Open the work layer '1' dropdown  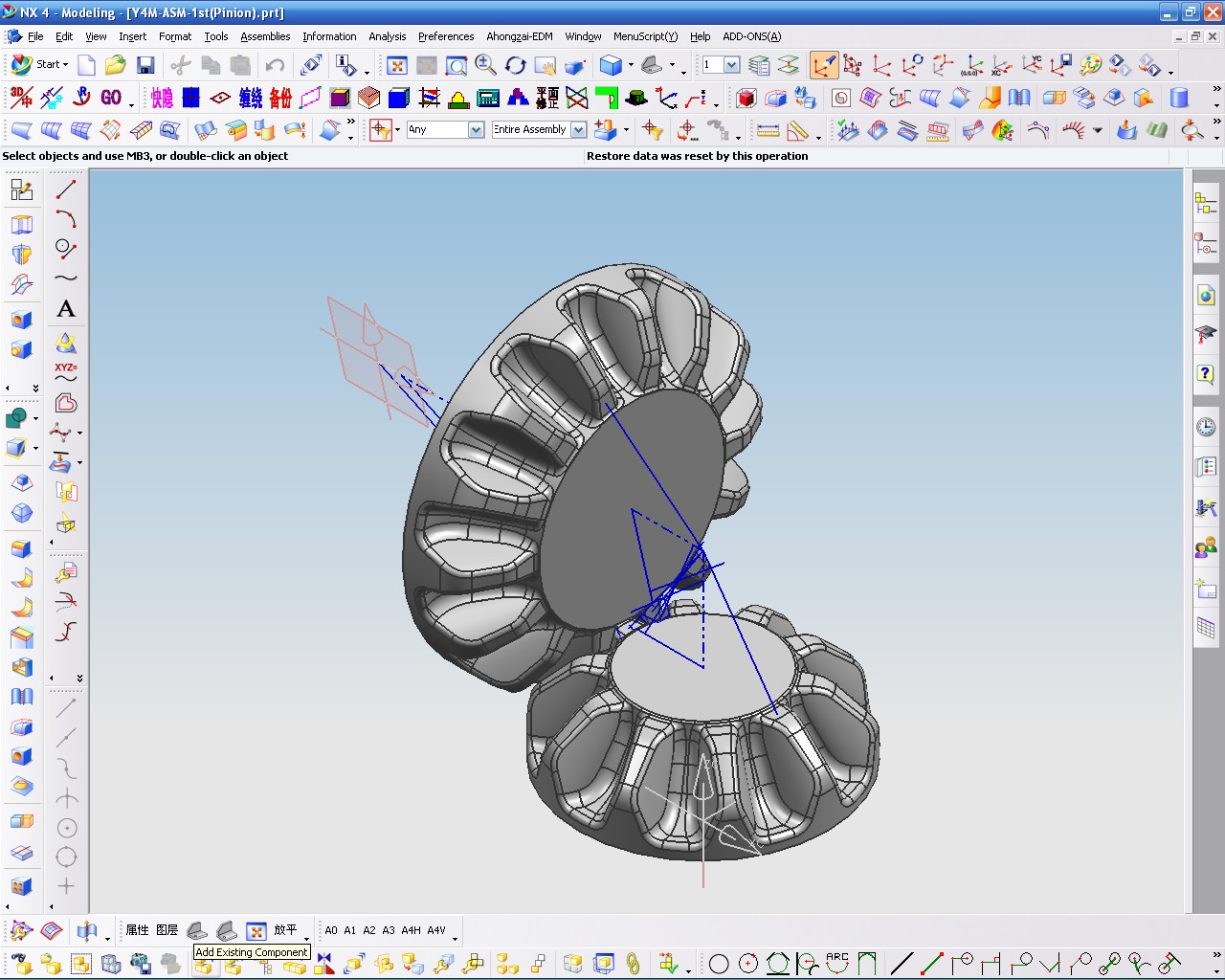(731, 65)
